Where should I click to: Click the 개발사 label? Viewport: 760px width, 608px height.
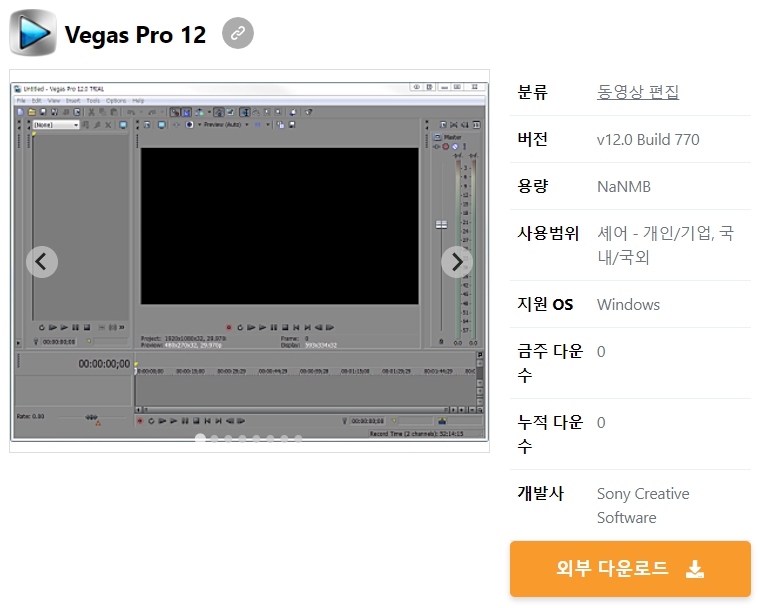coord(540,493)
